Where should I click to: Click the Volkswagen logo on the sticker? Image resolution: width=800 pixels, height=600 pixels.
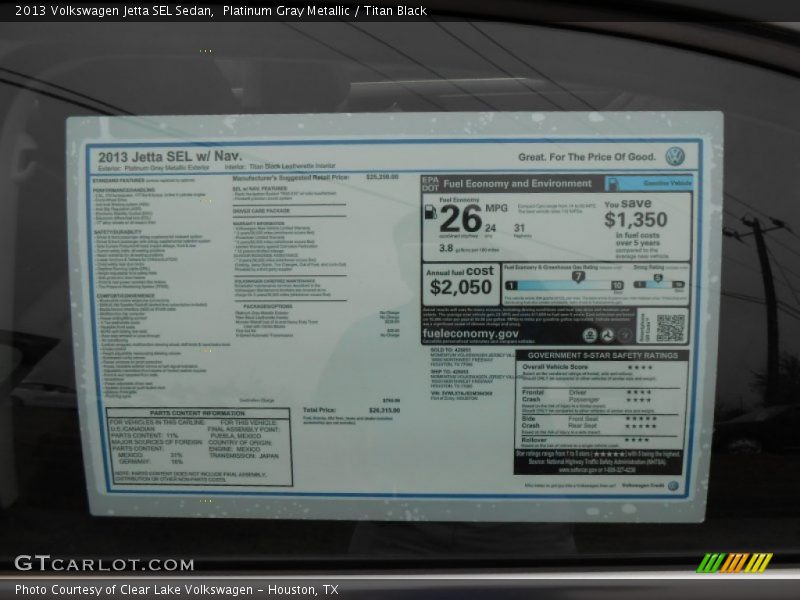674,156
